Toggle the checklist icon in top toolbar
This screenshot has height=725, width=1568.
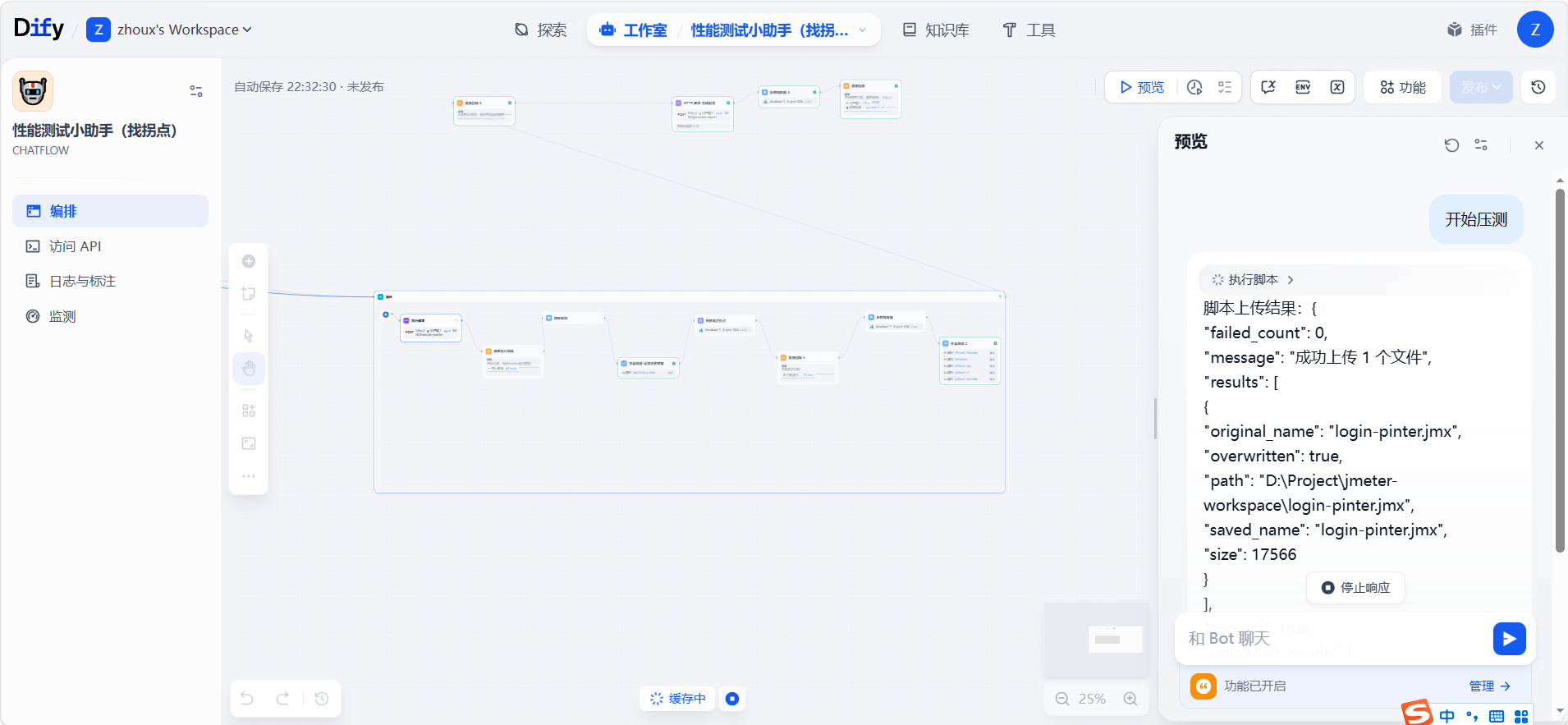(1225, 87)
